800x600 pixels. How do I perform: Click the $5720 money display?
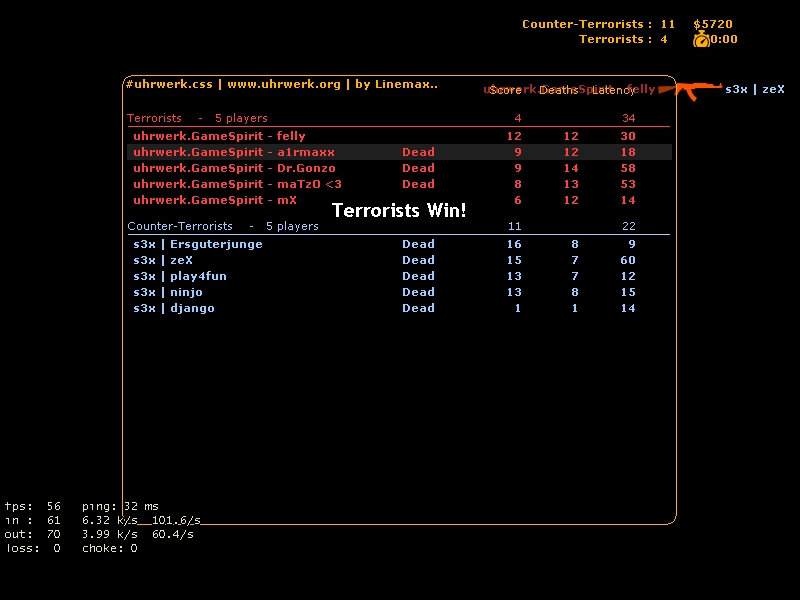click(x=713, y=24)
